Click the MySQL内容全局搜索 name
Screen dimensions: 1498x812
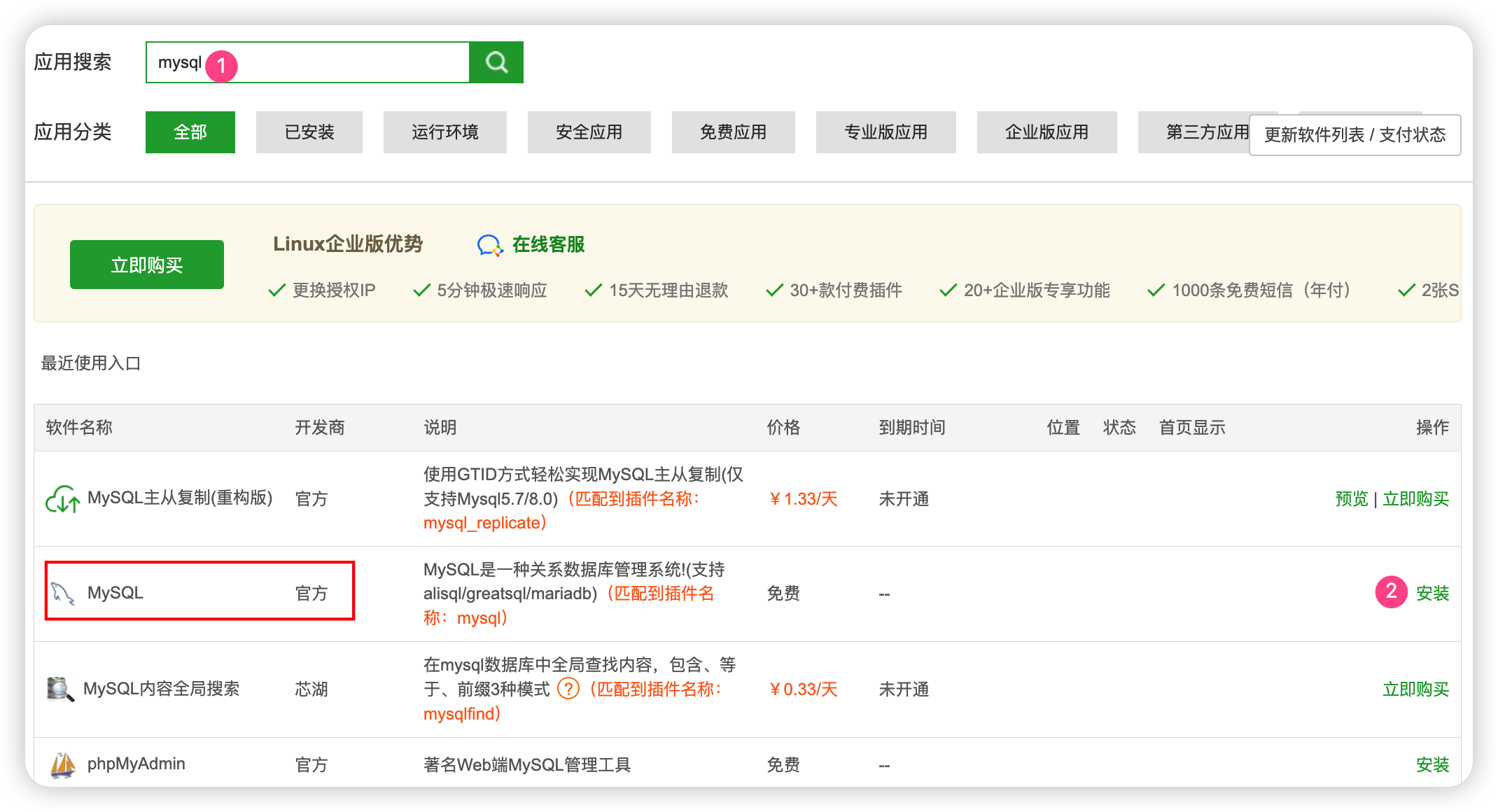point(162,689)
